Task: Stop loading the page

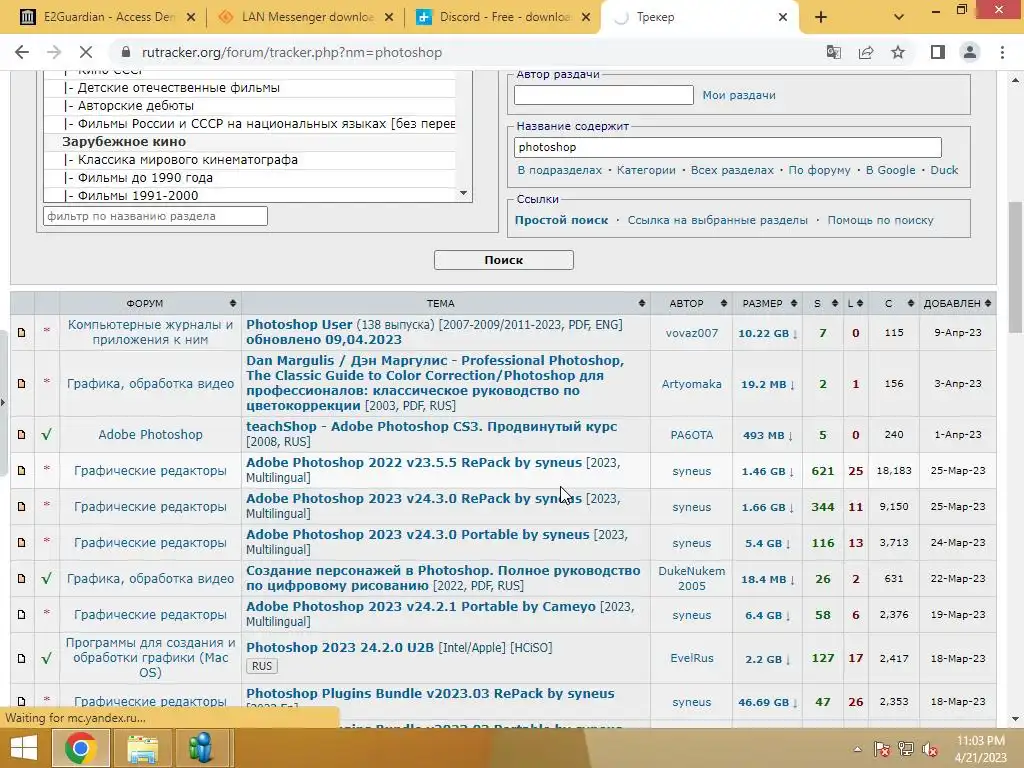Action: 86,52
